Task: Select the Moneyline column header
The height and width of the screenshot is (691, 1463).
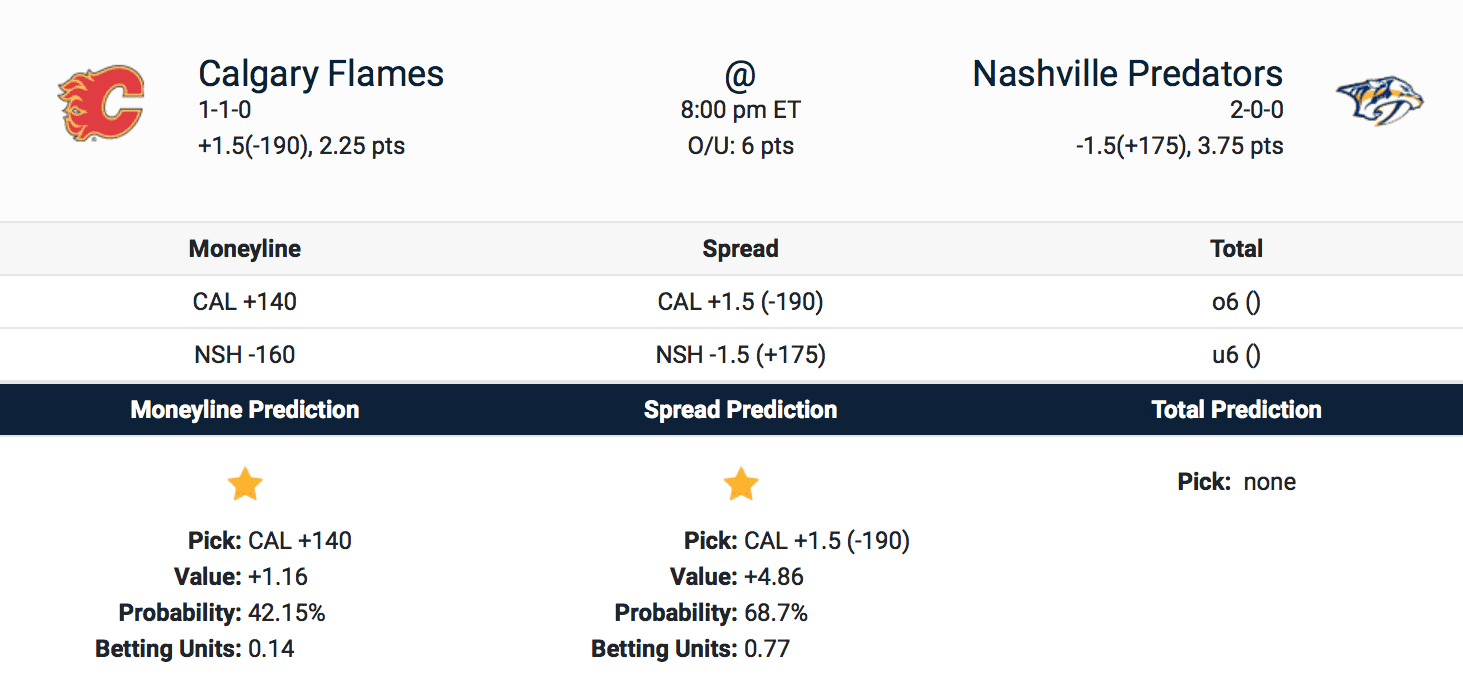Action: tap(245, 249)
